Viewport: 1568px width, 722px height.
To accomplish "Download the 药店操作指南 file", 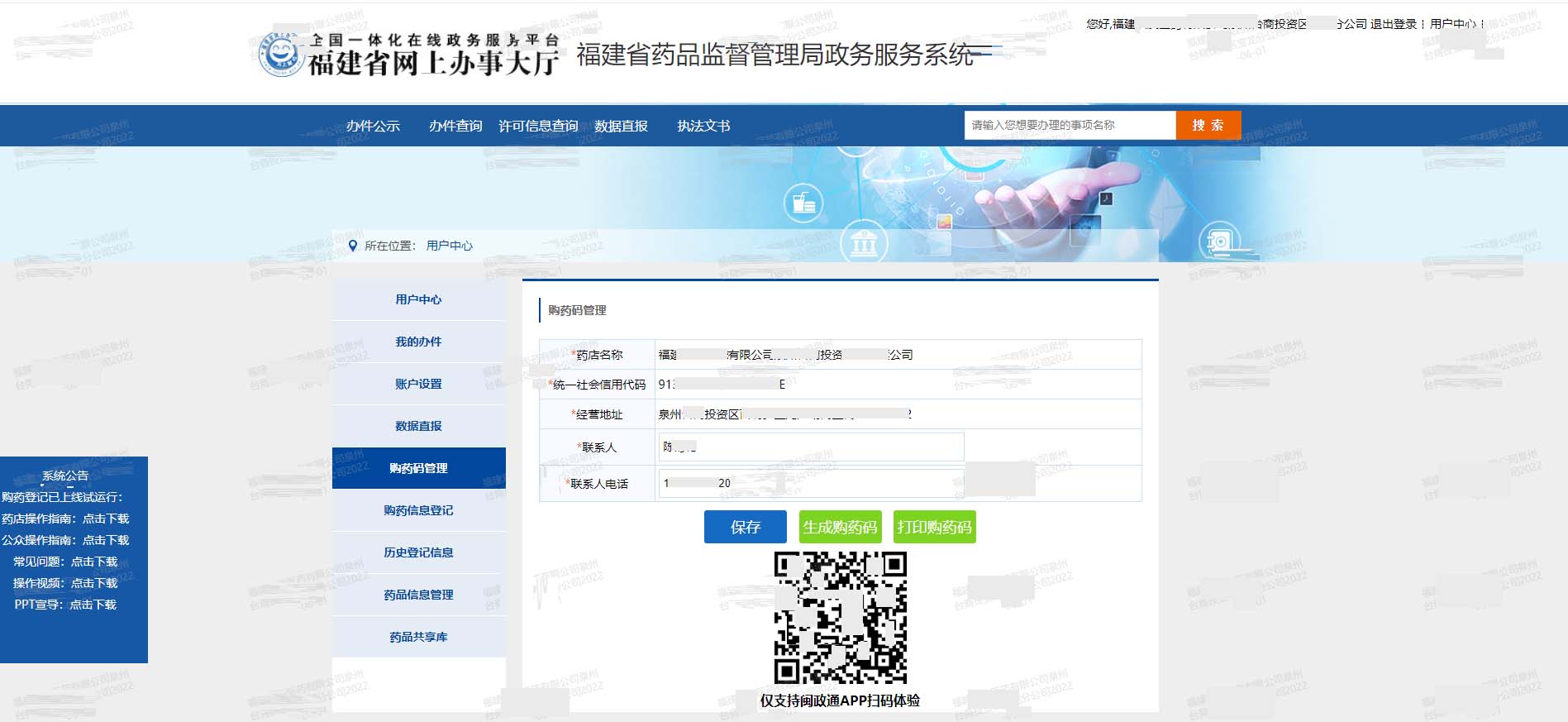I will point(106,519).
